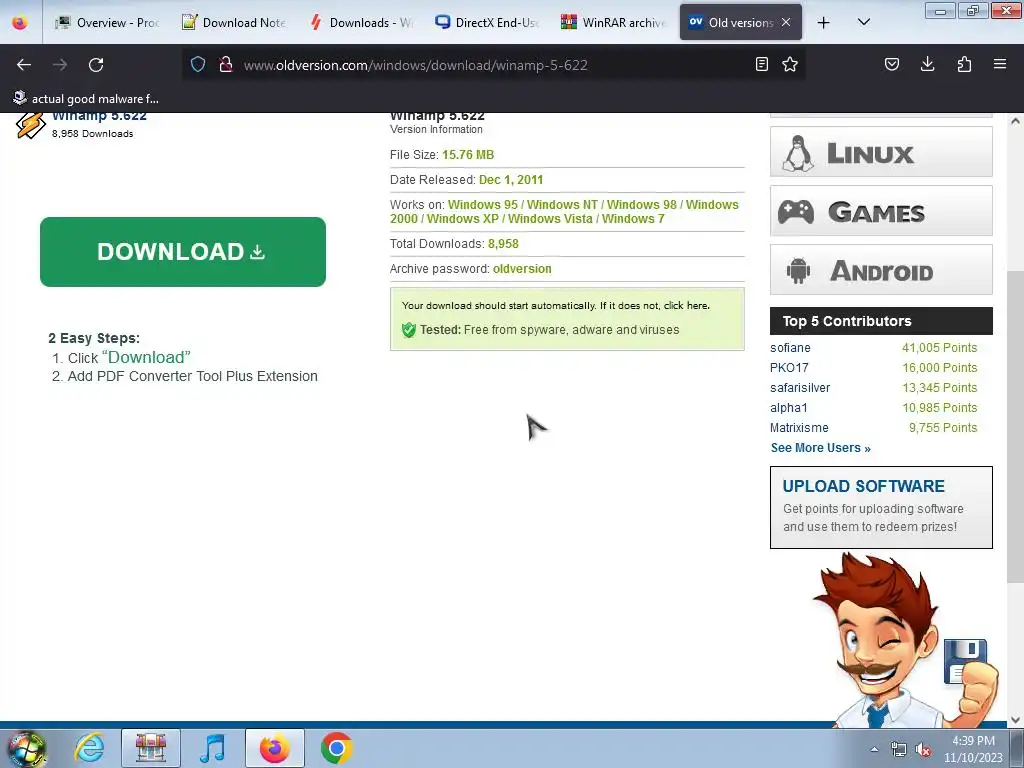This screenshot has height=768, width=1024.
Task: Open the new tab plus button
Action: coord(824,23)
